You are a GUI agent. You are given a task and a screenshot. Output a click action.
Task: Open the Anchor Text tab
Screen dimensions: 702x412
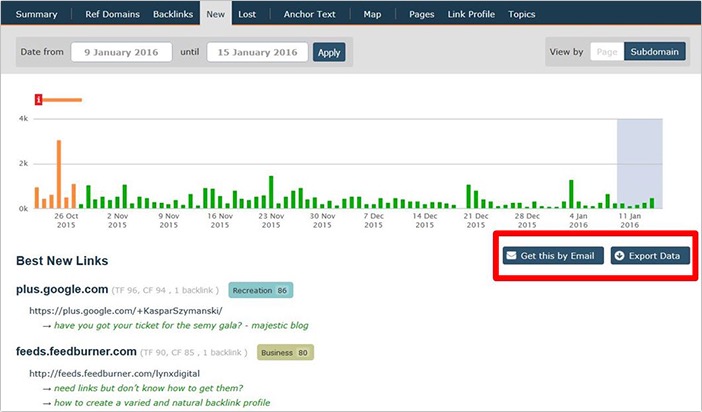click(309, 15)
